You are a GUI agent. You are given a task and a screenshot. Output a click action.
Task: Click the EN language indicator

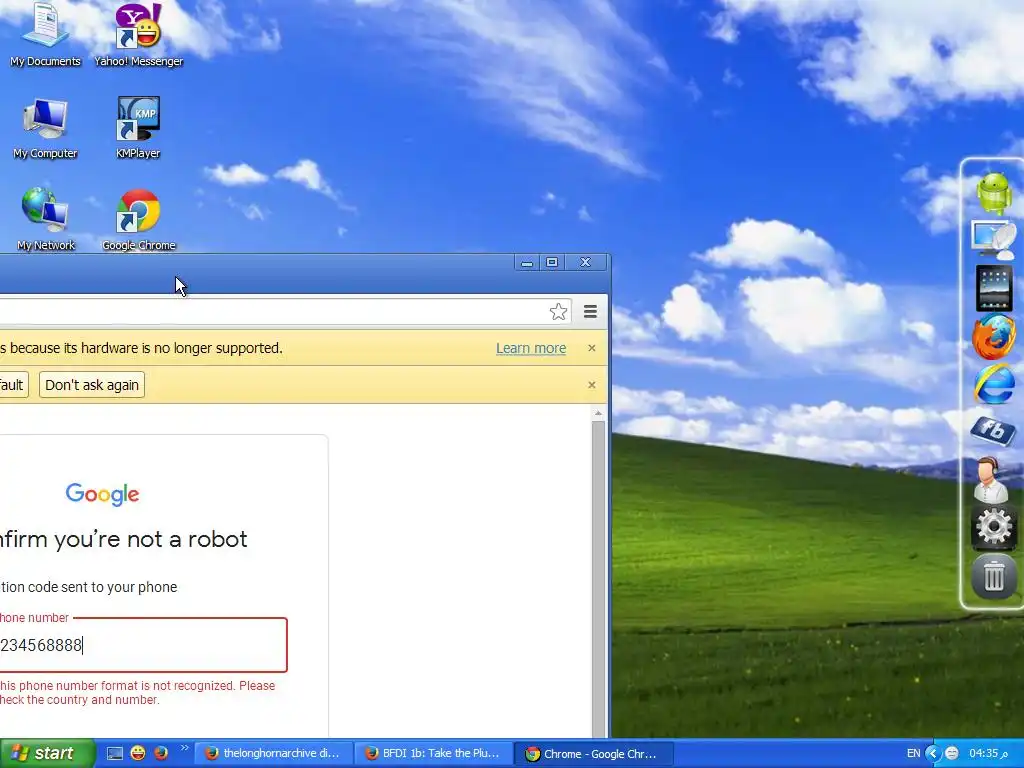914,754
